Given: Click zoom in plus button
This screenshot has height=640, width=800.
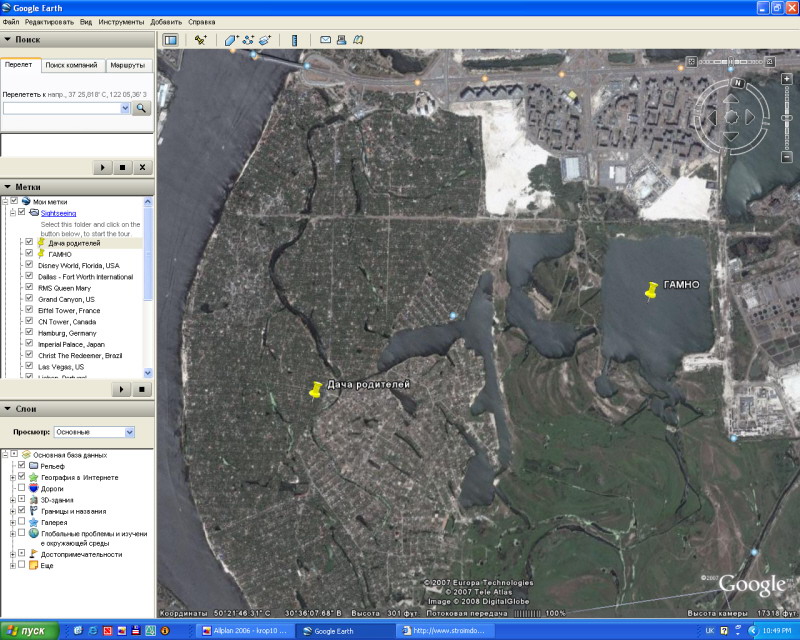Looking at the screenshot, I should click(787, 79).
